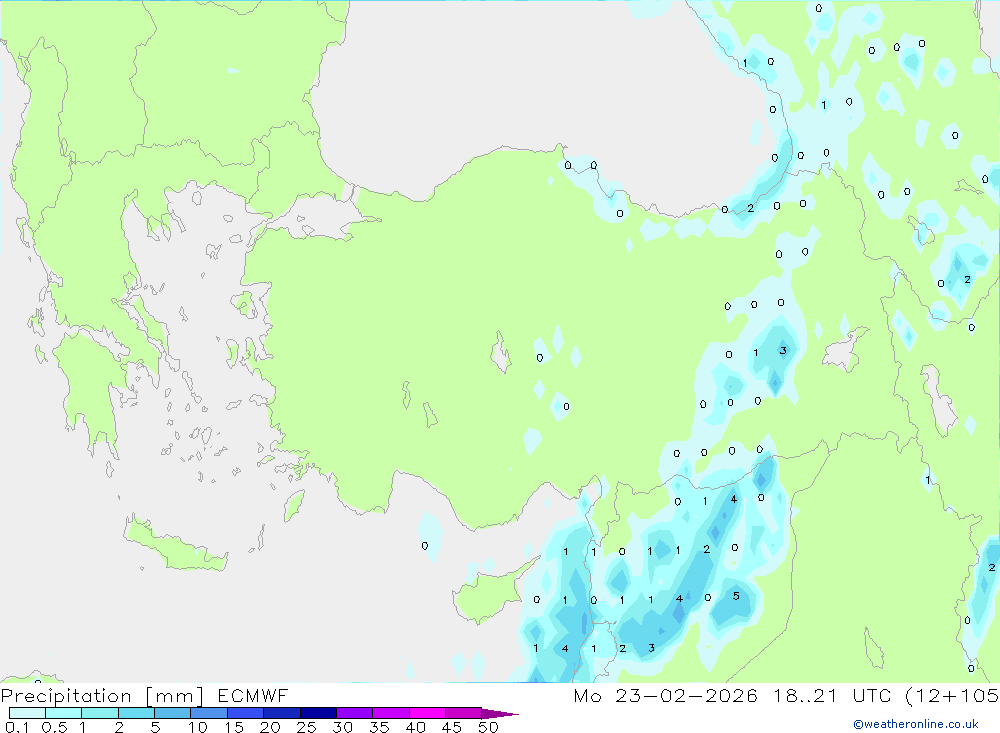Open the weatheronline.co.uk copyright link
1000x733 pixels.
pos(916,724)
